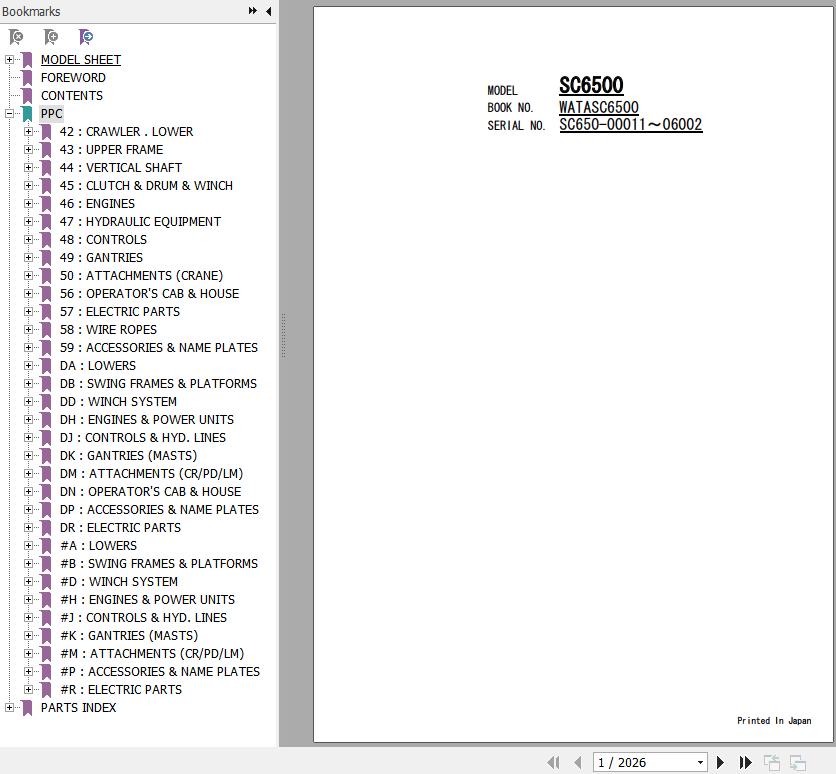Image resolution: width=836 pixels, height=774 pixels.
Task: Open 45 : CLUTCH & DRUM & WINCH
Action: point(146,186)
